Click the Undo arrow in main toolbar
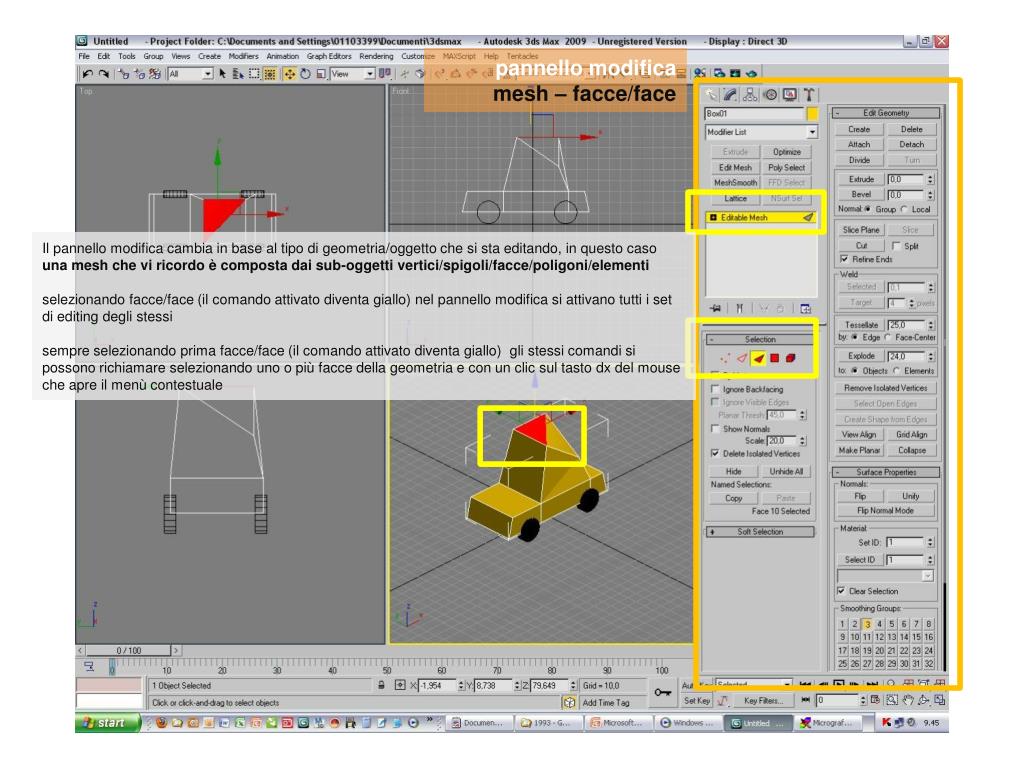 coord(88,74)
